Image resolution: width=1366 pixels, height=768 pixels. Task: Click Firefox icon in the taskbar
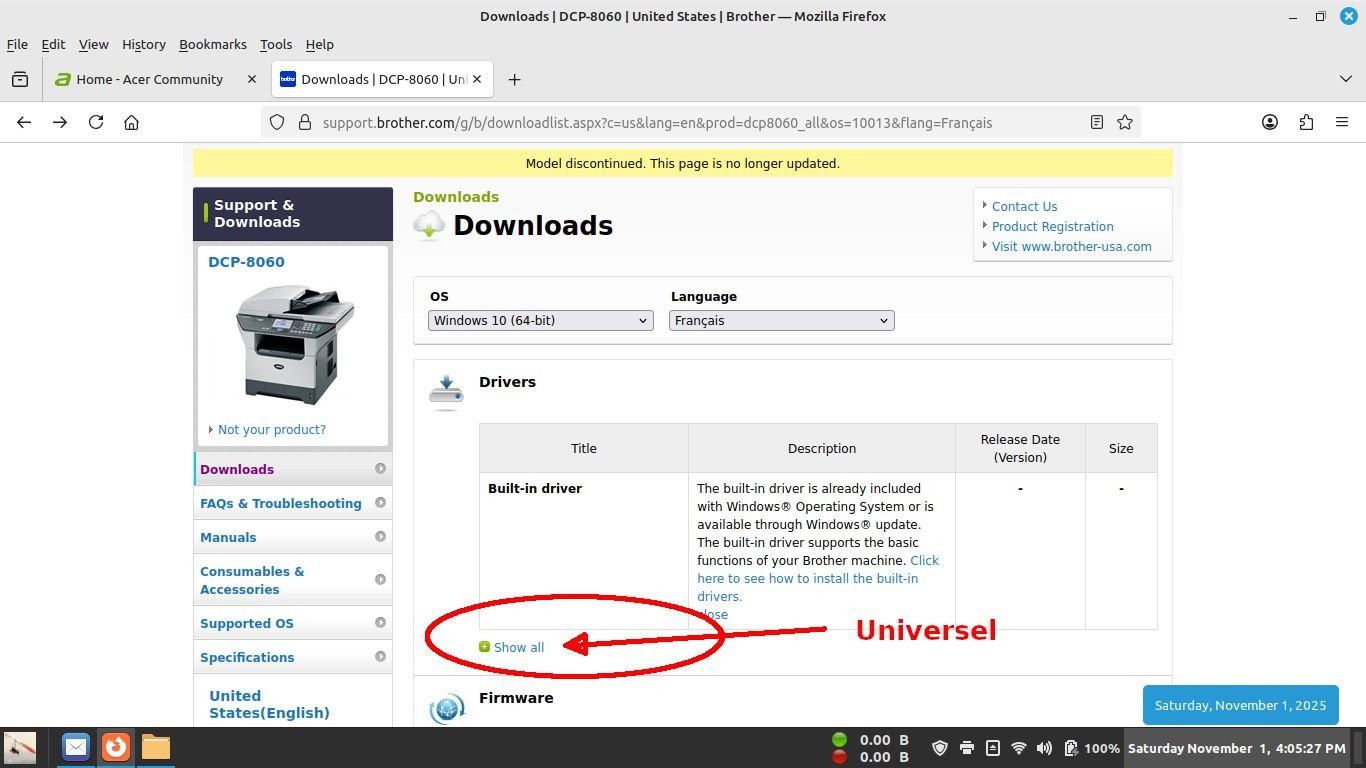116,747
